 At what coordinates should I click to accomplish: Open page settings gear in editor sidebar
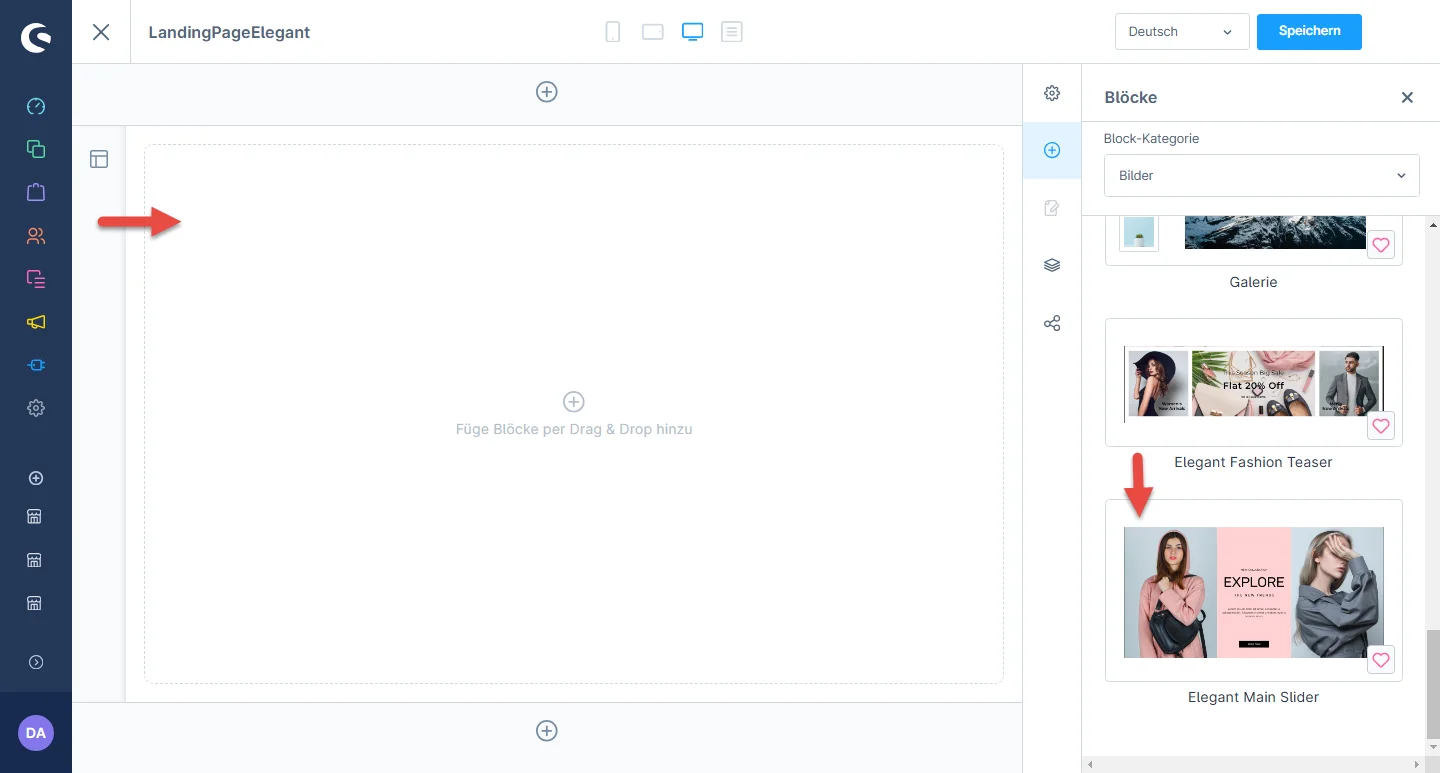coord(1051,93)
